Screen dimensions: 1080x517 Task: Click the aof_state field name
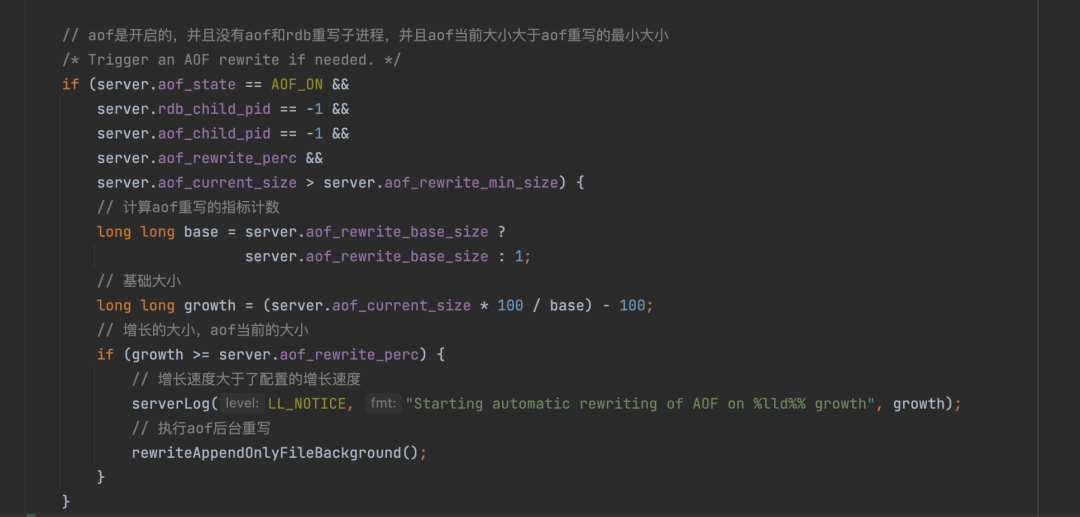click(x=197, y=85)
